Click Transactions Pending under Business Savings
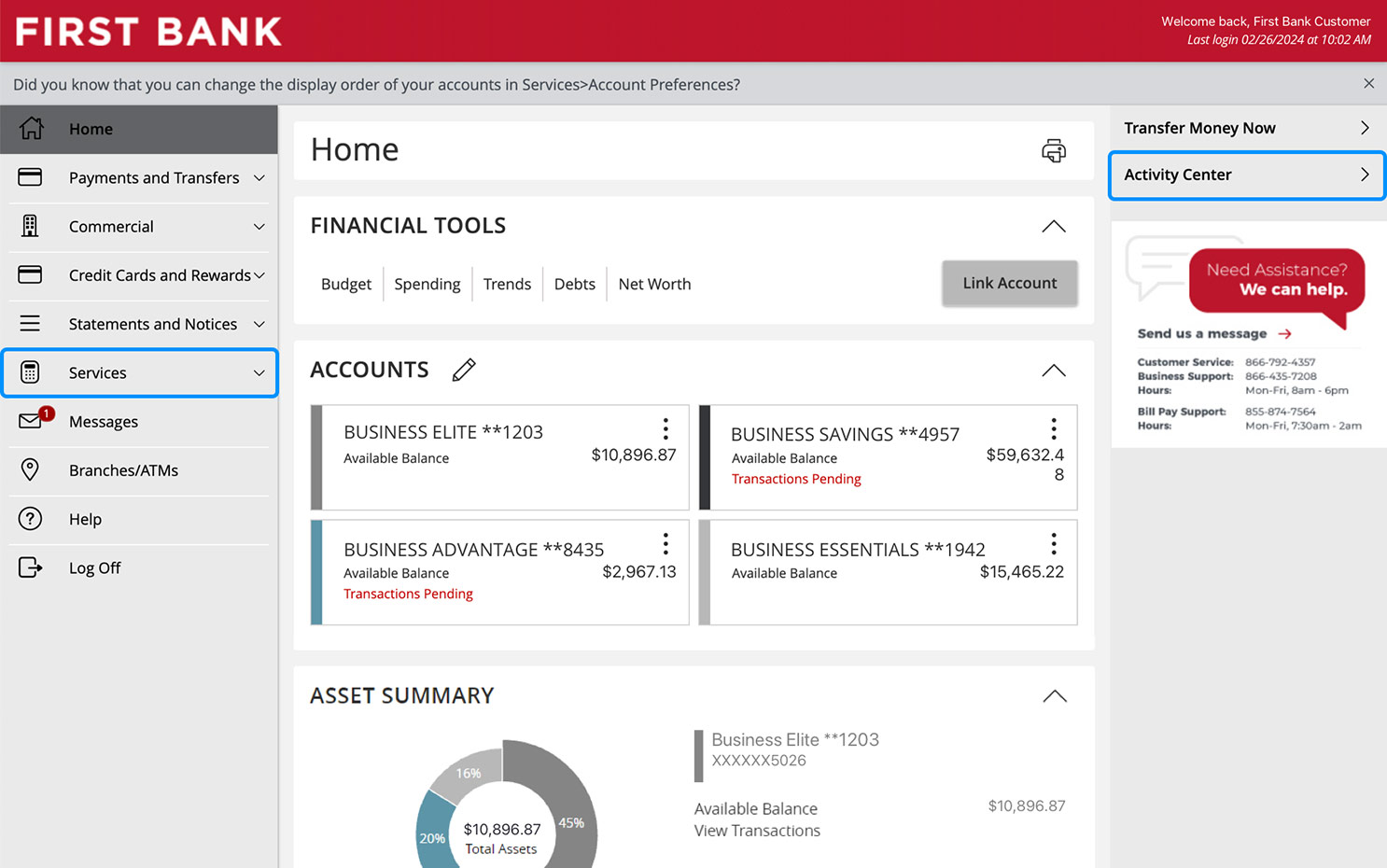Viewport: 1387px width, 868px height. tap(796, 479)
